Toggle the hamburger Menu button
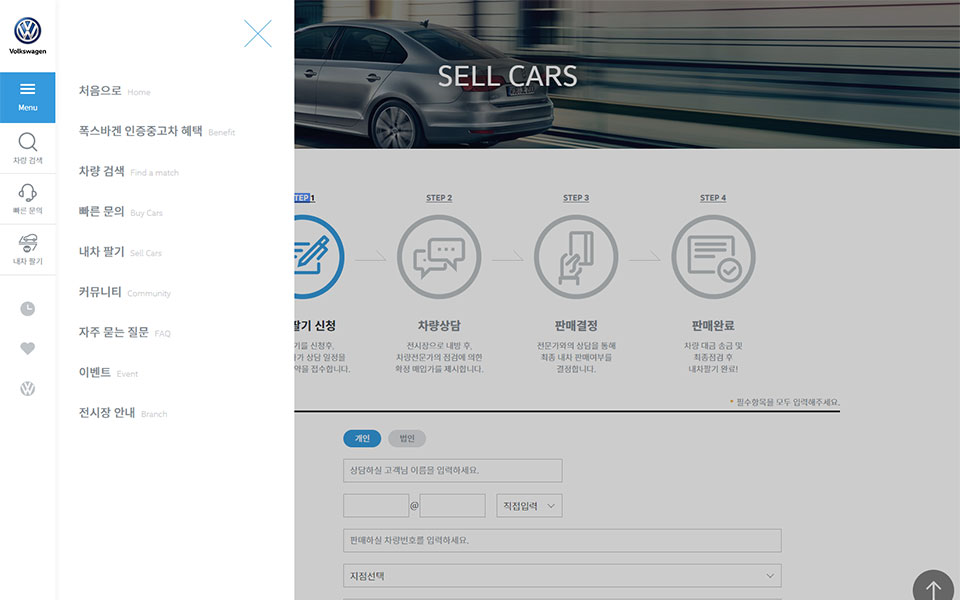 click(27, 95)
